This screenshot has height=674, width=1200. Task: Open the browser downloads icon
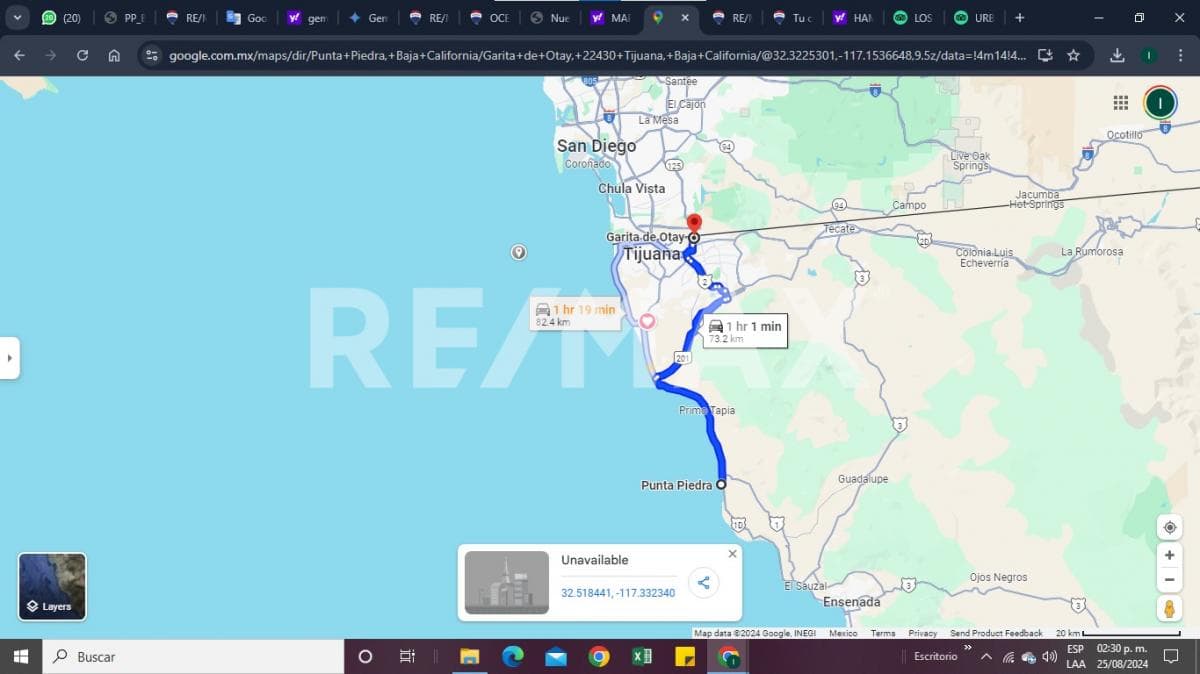1117,56
